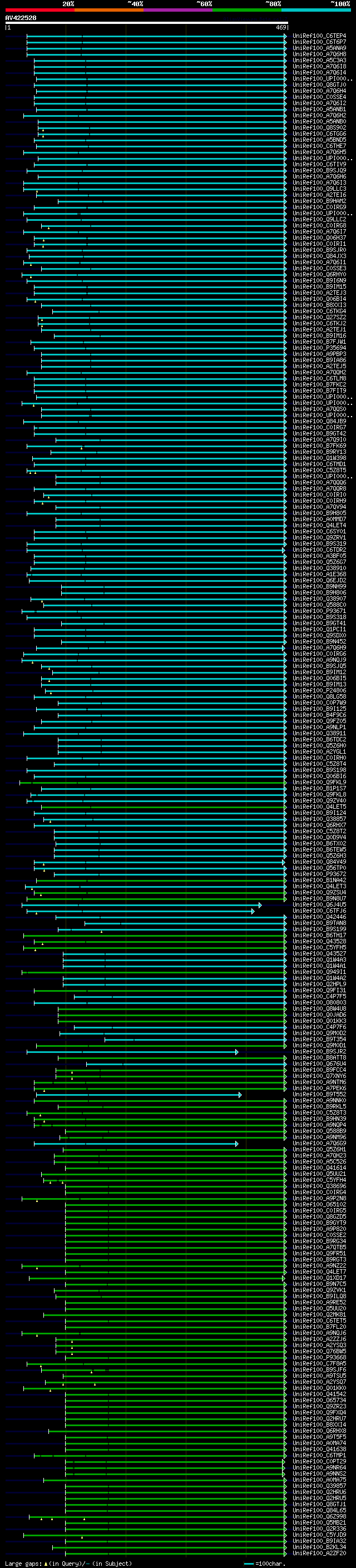
Task: Select hit UniRef100_A2TEI6
Action: [x=319, y=195]
